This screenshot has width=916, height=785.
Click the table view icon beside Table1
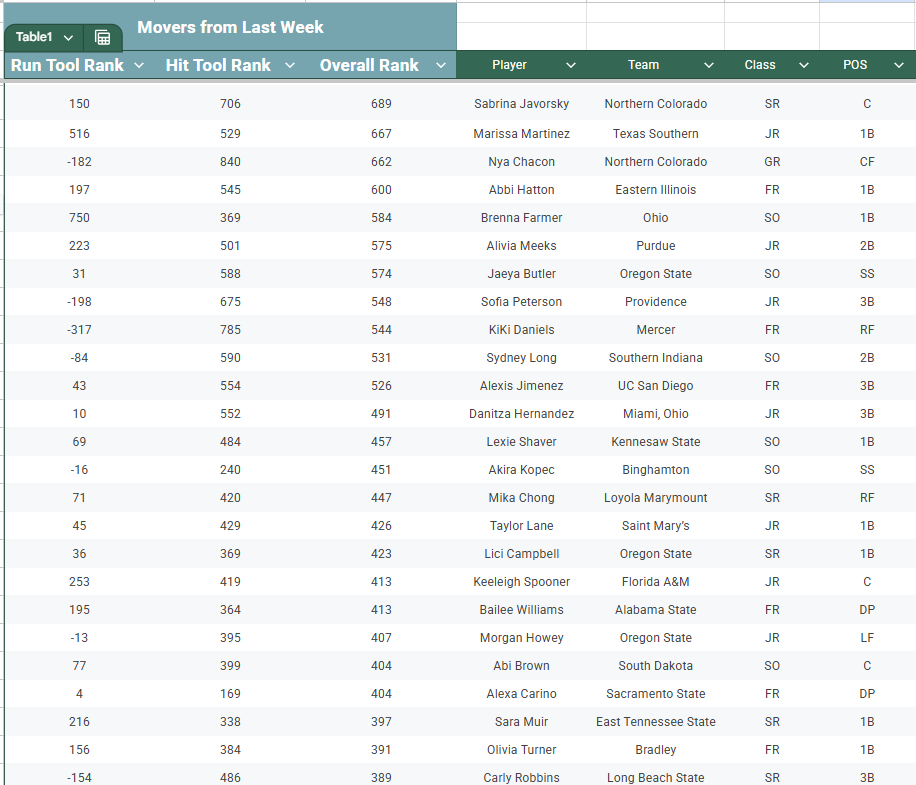103,37
